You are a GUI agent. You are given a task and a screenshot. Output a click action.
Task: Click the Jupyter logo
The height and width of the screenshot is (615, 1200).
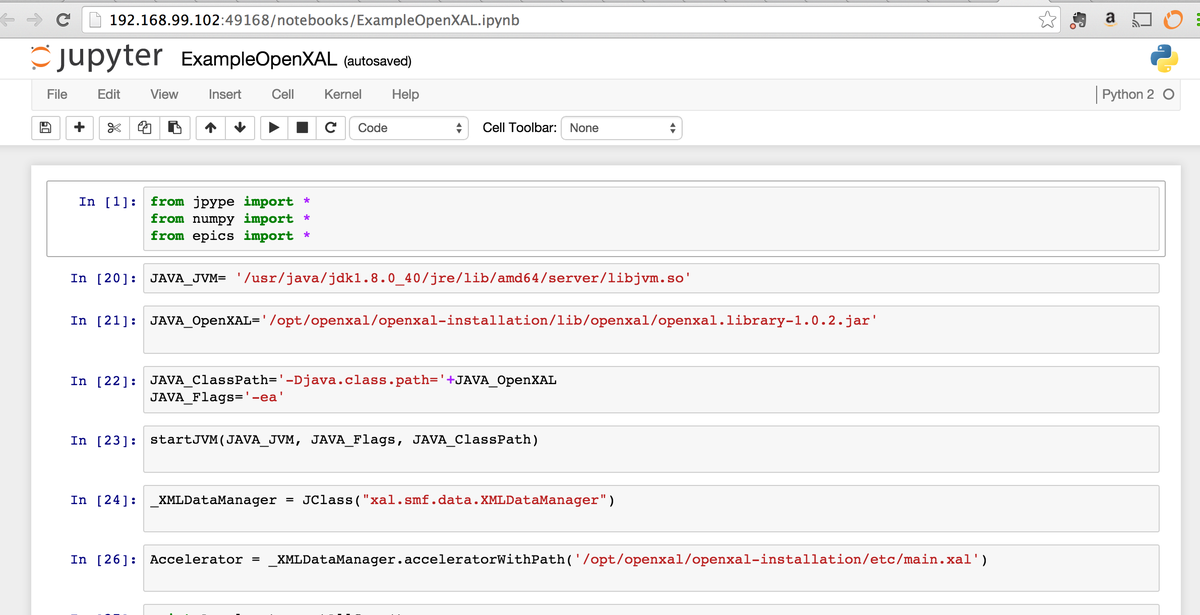[96, 58]
